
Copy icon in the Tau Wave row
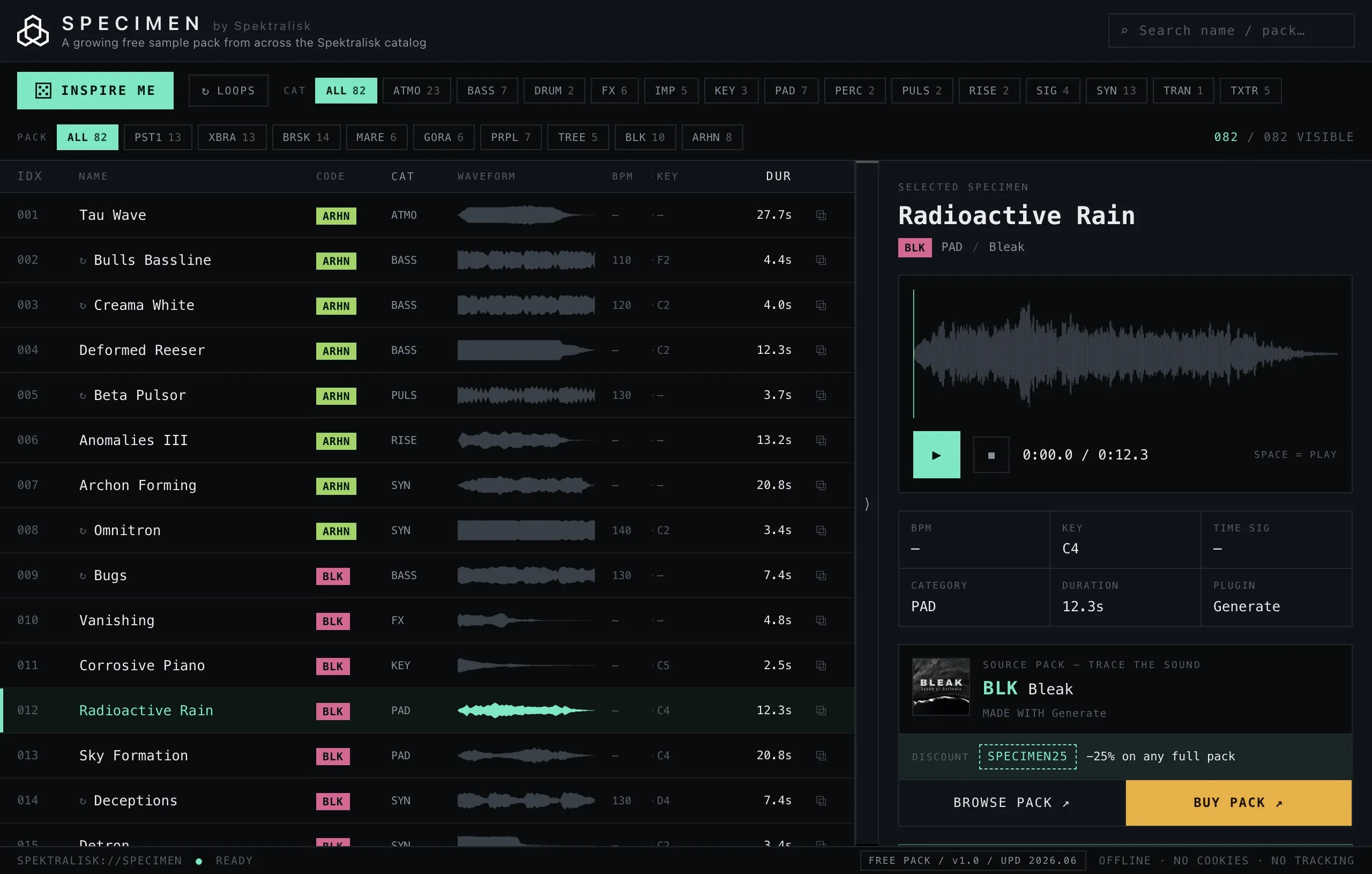pyautogui.click(x=821, y=215)
